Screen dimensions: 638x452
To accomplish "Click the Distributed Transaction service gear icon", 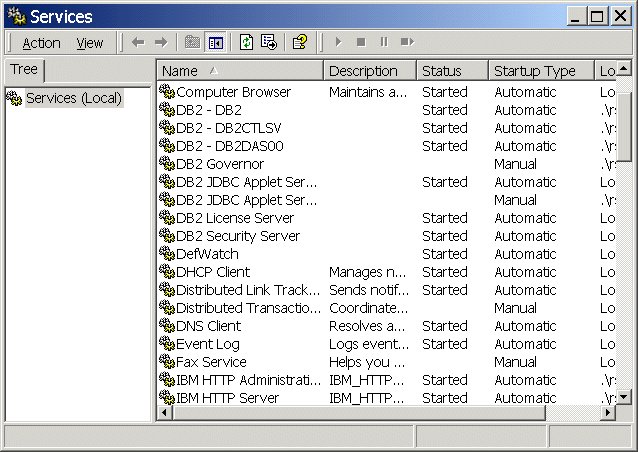I will [x=167, y=308].
